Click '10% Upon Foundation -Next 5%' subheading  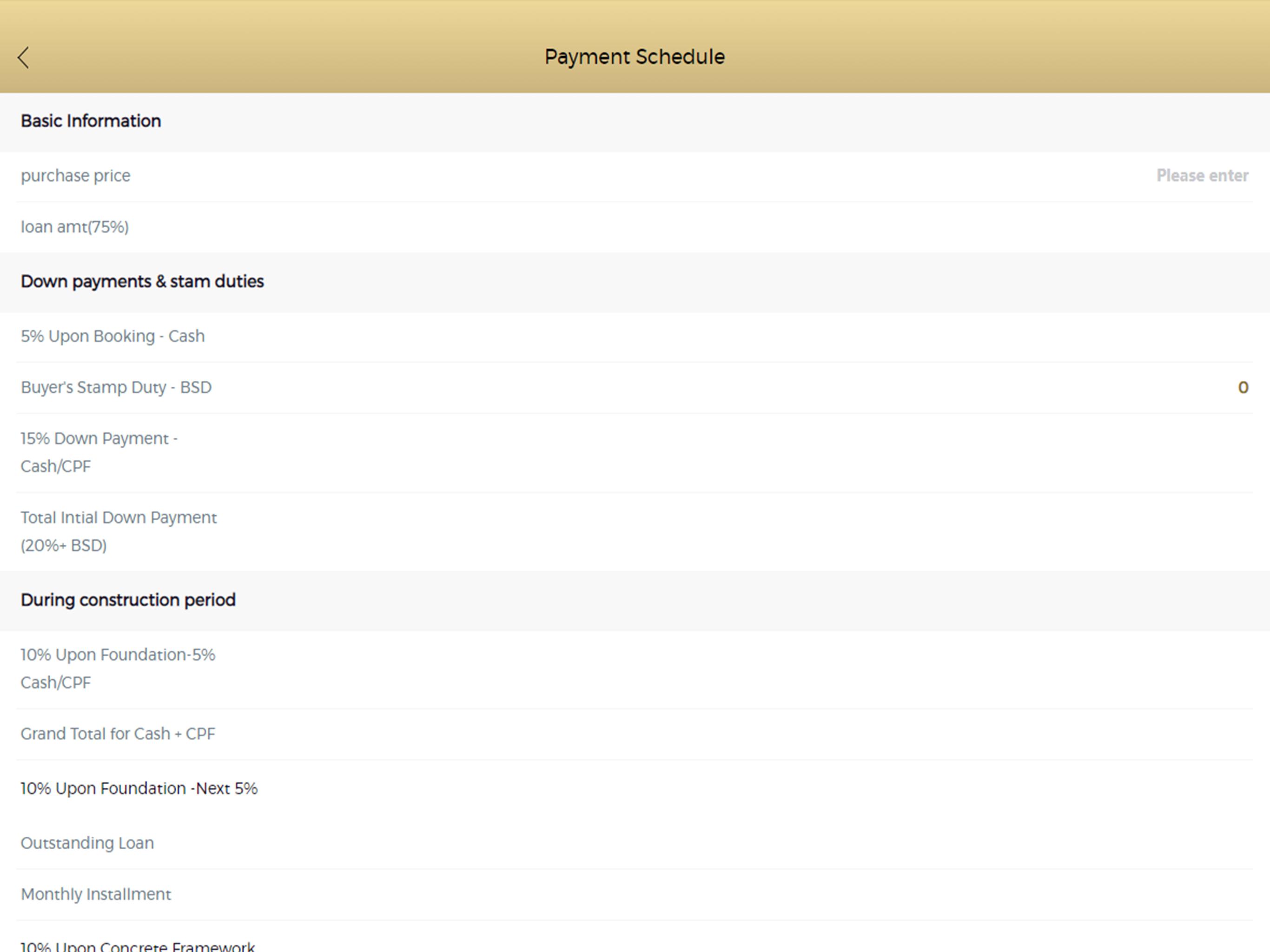[x=139, y=789]
